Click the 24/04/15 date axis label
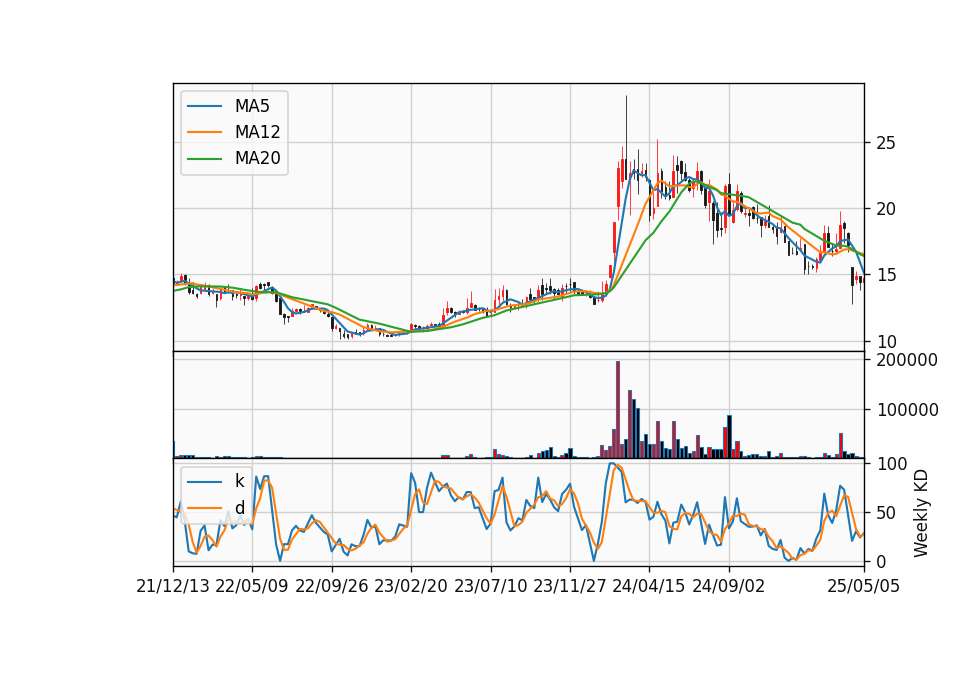This screenshot has height=690, width=960. [649, 586]
